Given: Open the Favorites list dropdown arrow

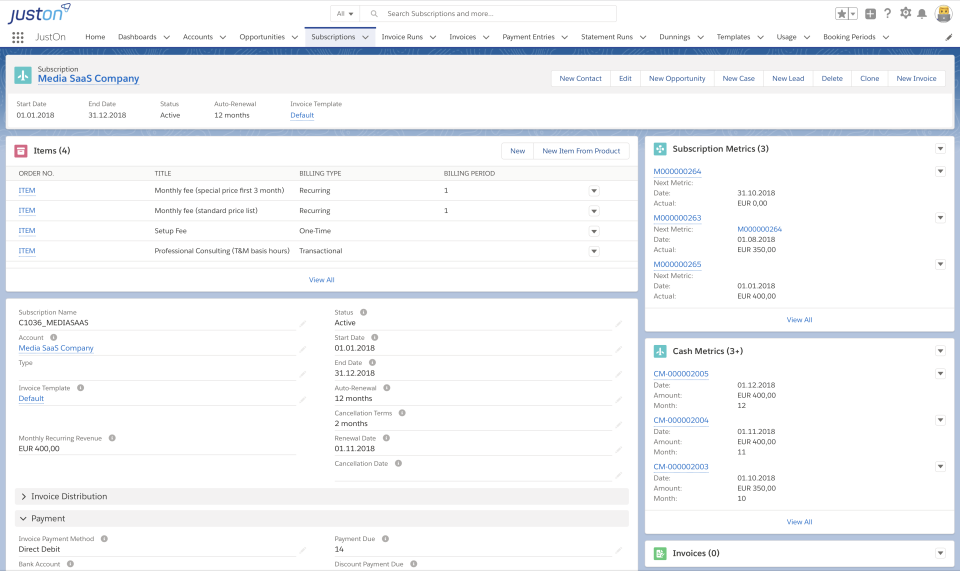Looking at the screenshot, I should [853, 13].
